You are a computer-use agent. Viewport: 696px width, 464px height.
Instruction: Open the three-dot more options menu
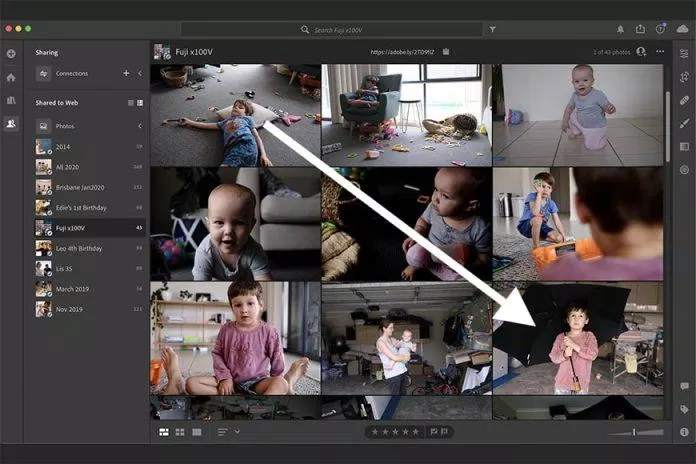pyautogui.click(x=660, y=52)
